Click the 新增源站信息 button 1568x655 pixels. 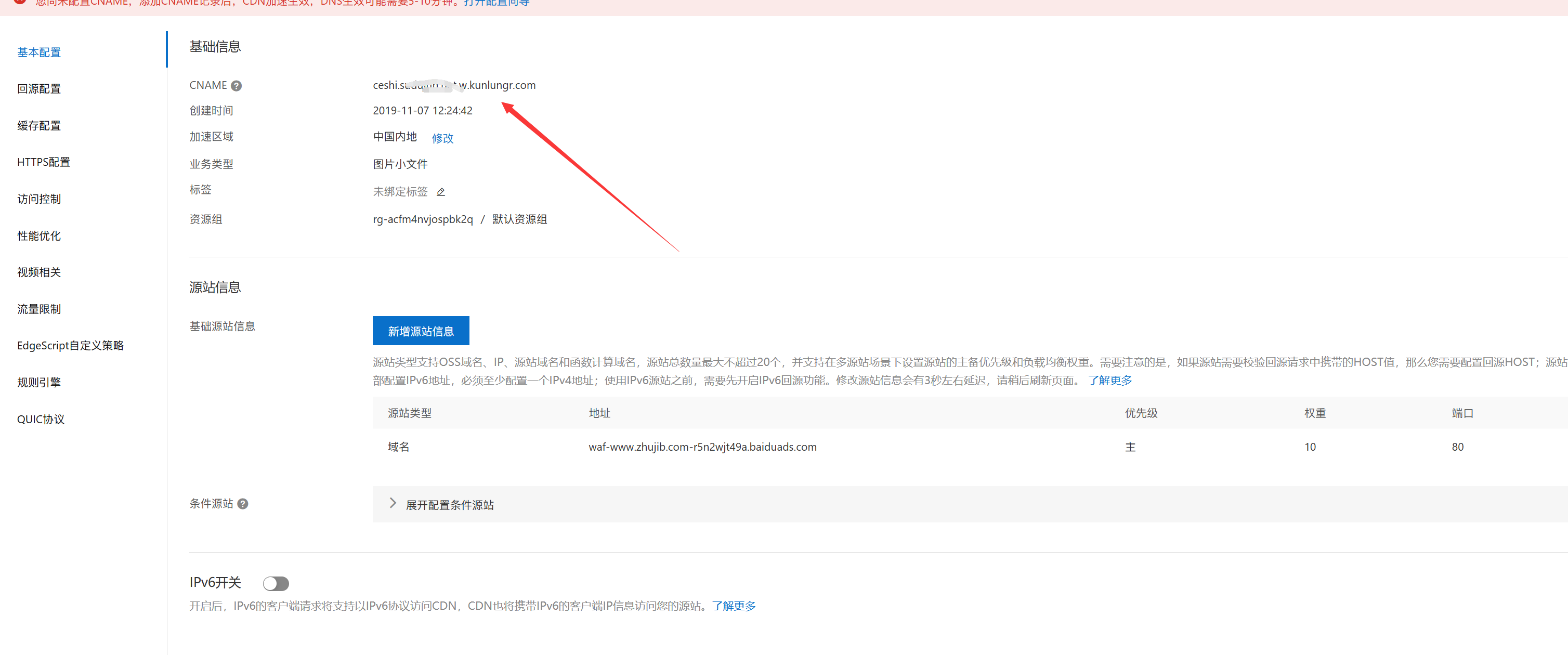pyautogui.click(x=421, y=331)
